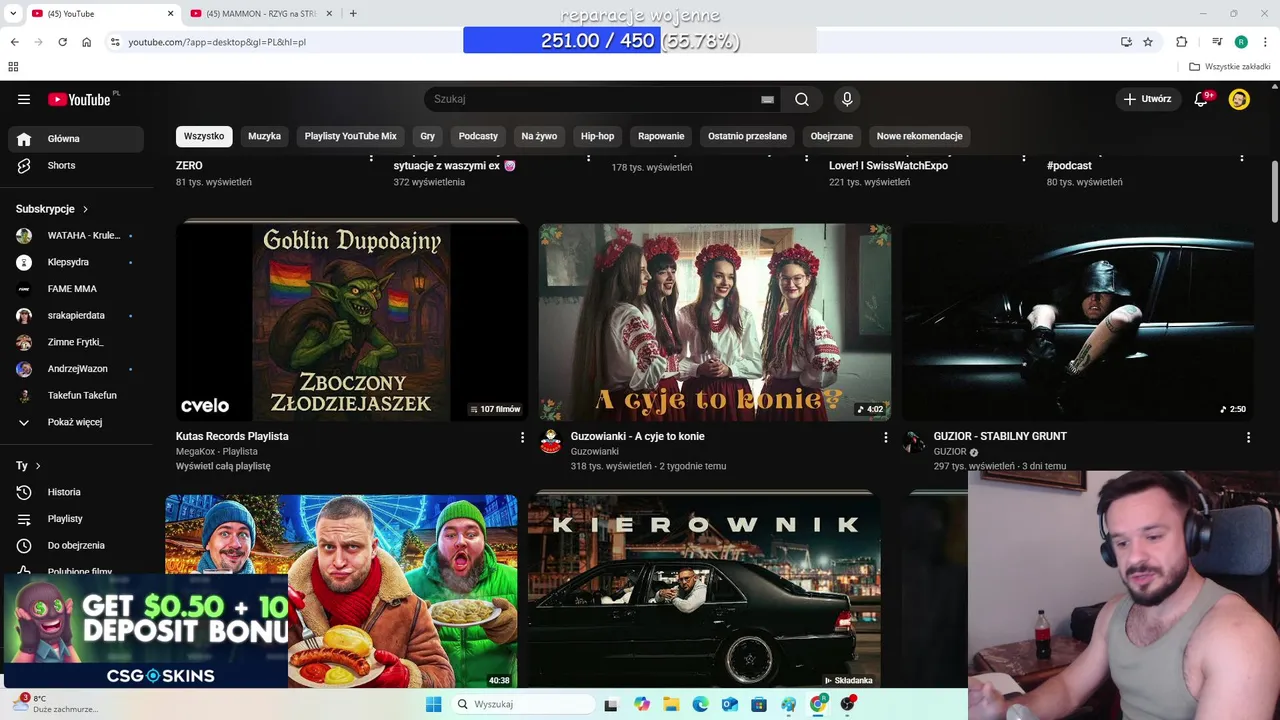Open FAME MMA subscription
The image size is (1280, 720).
75,289
